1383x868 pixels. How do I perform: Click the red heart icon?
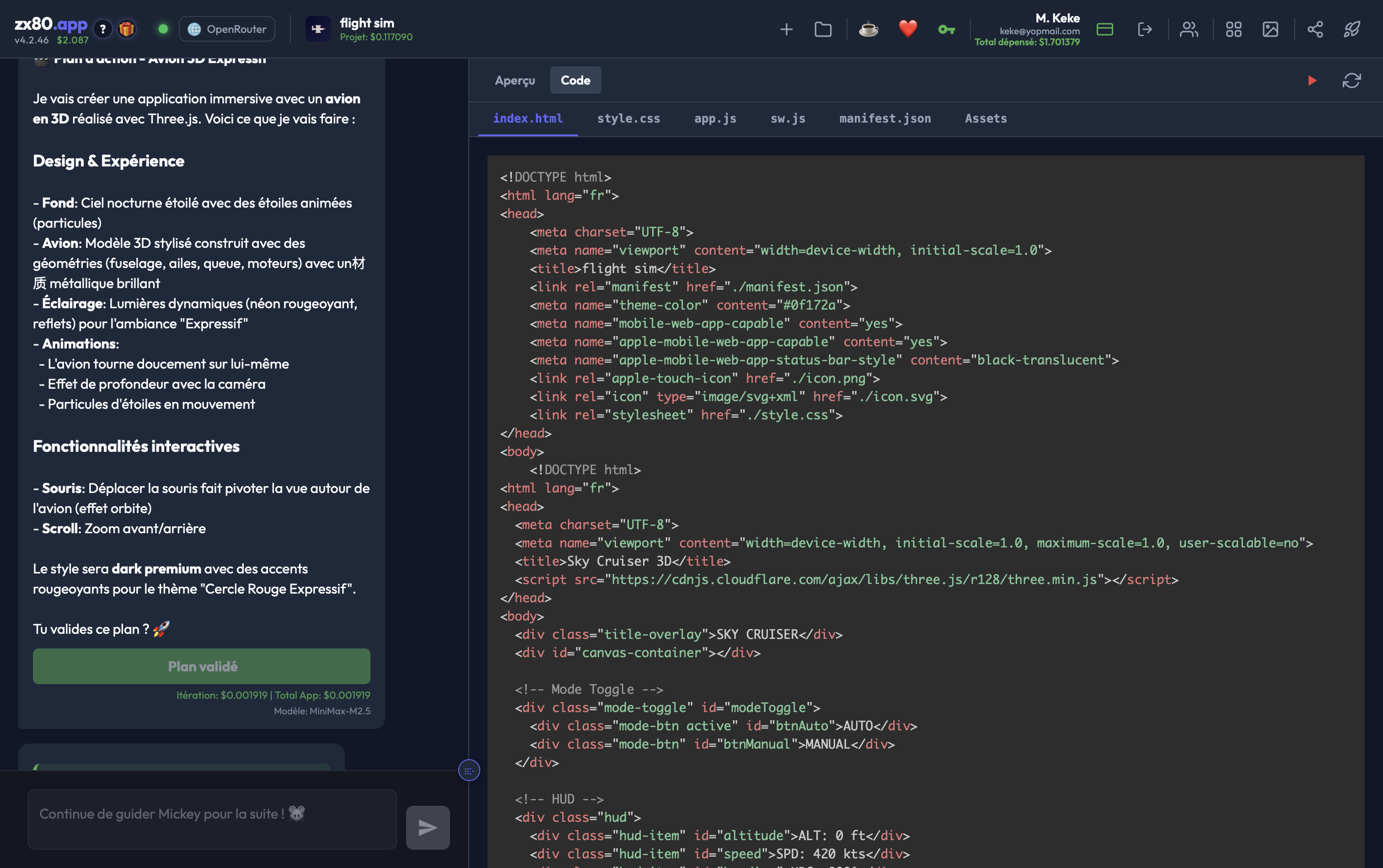click(x=908, y=29)
